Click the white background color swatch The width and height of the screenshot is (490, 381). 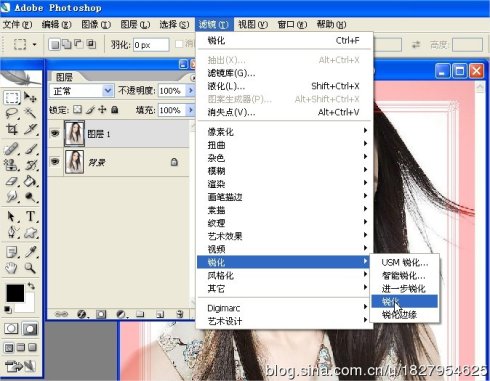tap(28, 307)
